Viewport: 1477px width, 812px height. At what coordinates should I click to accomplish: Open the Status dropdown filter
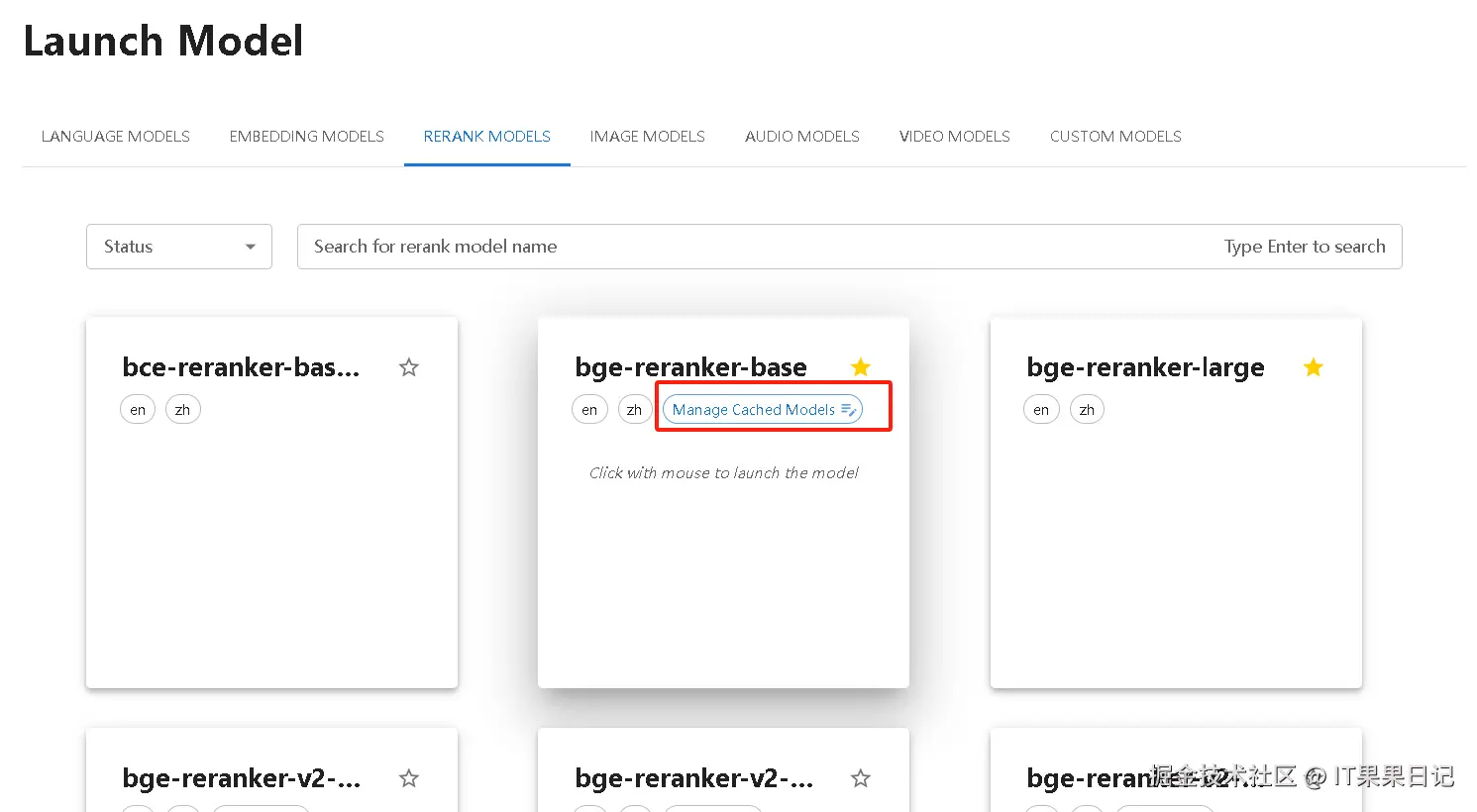click(x=179, y=247)
